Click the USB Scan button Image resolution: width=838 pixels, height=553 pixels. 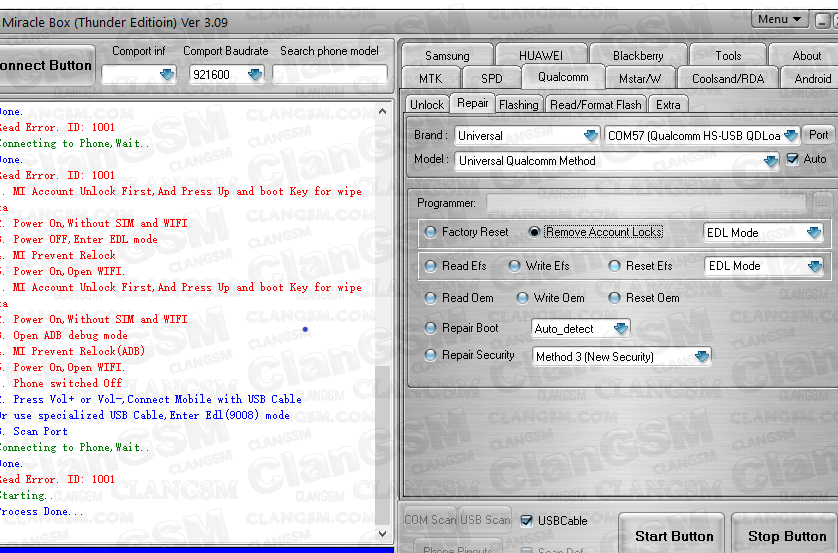point(485,519)
